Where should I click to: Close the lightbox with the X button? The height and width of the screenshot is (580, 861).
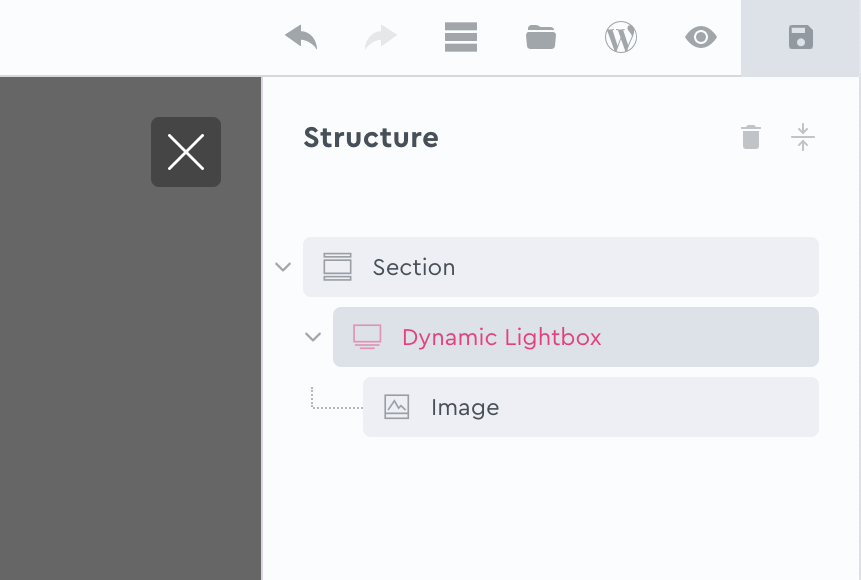[186, 152]
